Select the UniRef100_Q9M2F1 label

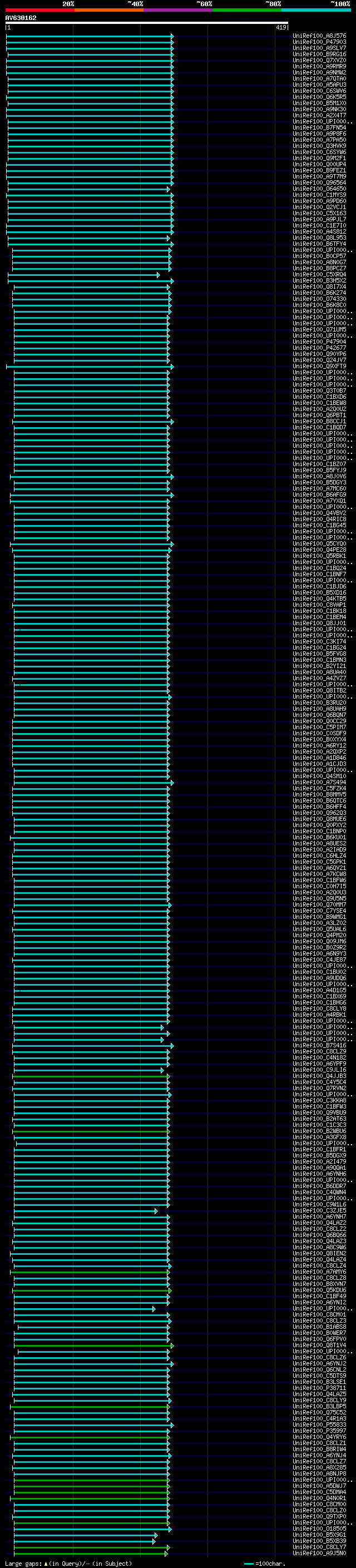[x=319, y=159]
